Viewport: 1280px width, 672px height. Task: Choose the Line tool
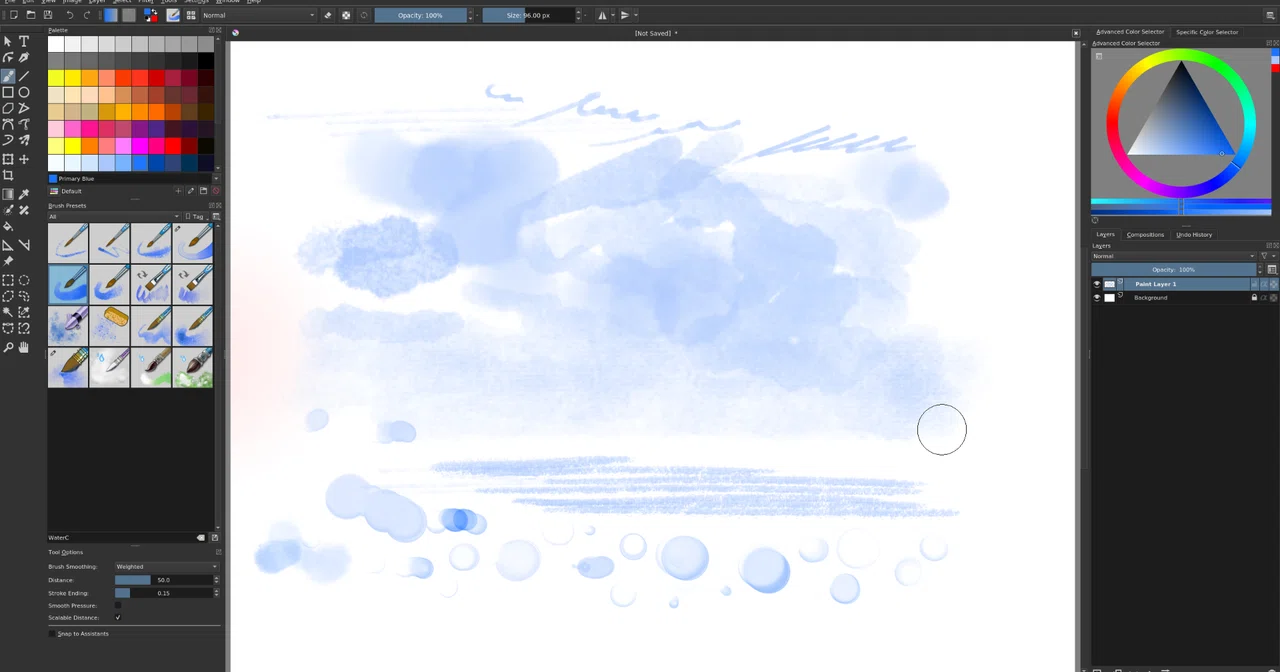click(24, 76)
